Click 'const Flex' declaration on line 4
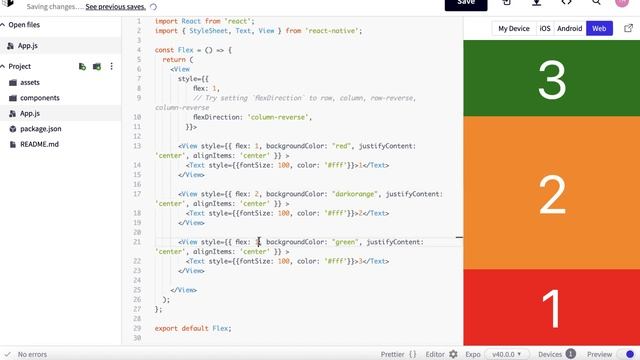This screenshot has width=640, height=360. click(174, 50)
